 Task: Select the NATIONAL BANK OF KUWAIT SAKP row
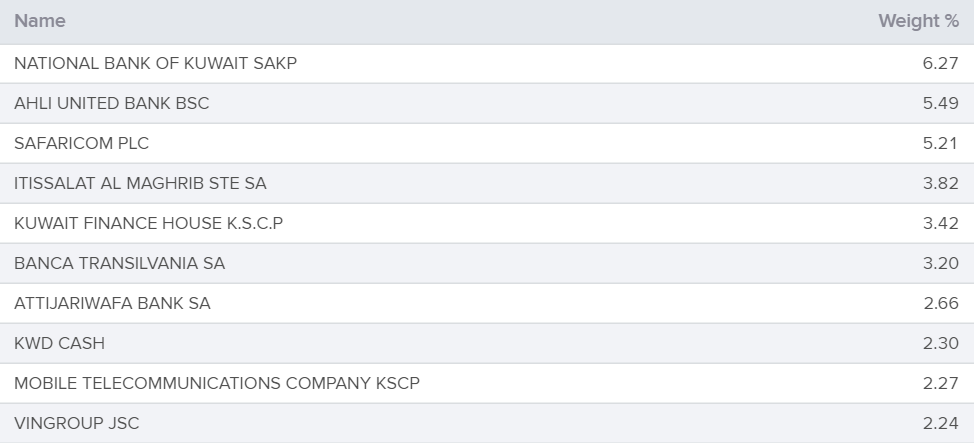[x=487, y=63]
